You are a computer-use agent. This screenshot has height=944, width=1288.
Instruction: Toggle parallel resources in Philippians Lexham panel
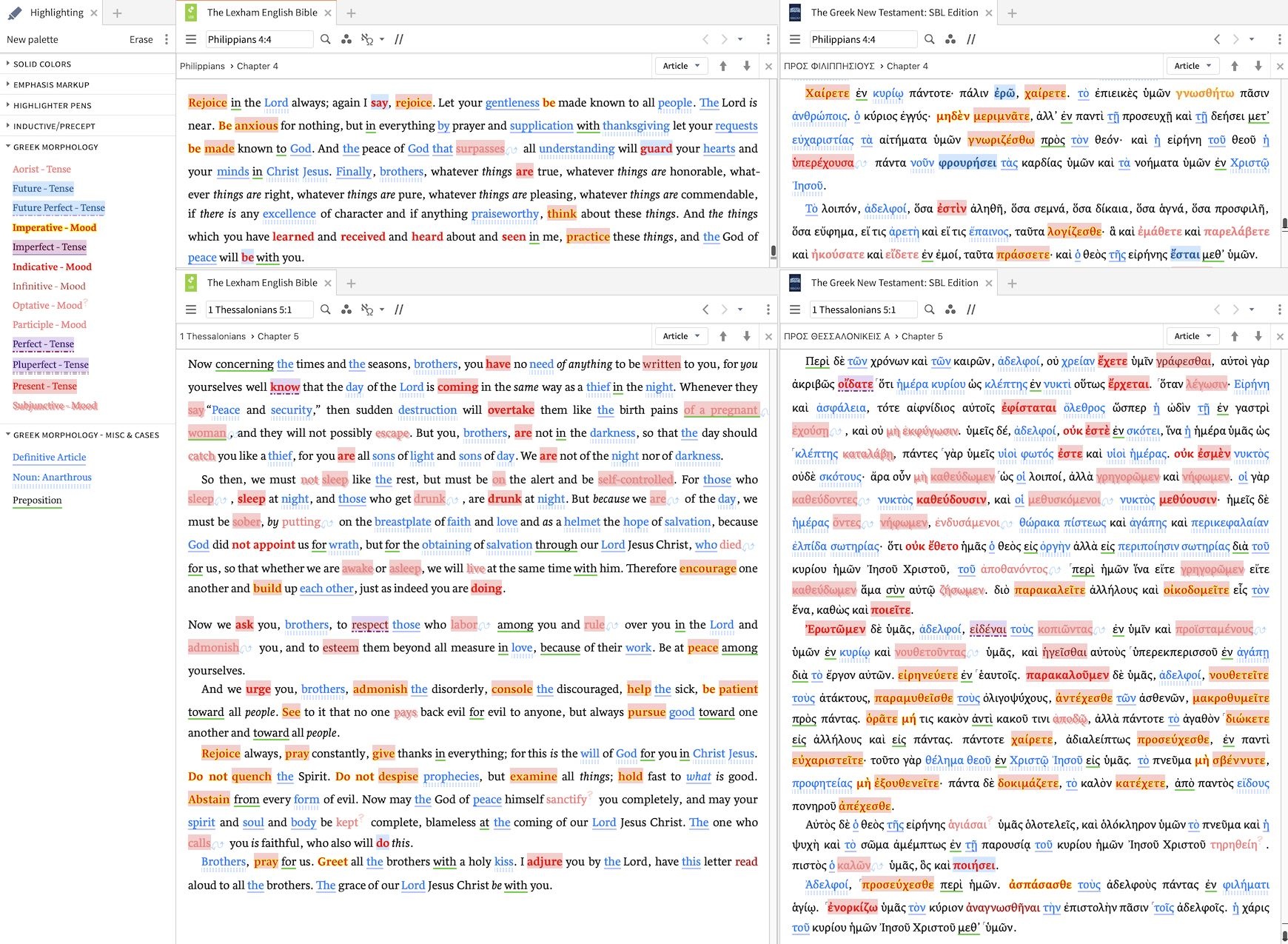(399, 39)
